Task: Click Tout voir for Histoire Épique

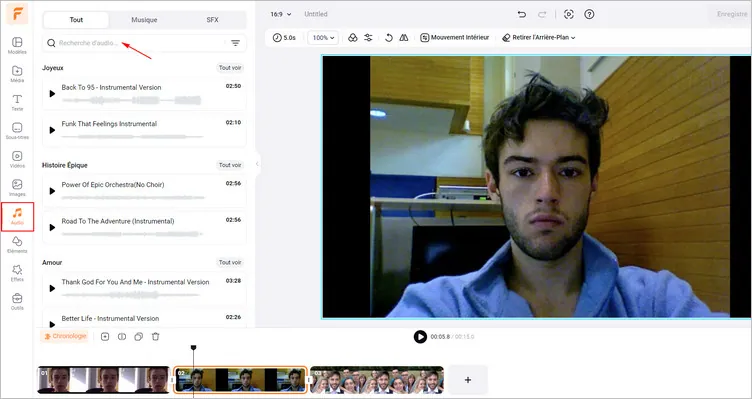Action: pyautogui.click(x=230, y=165)
